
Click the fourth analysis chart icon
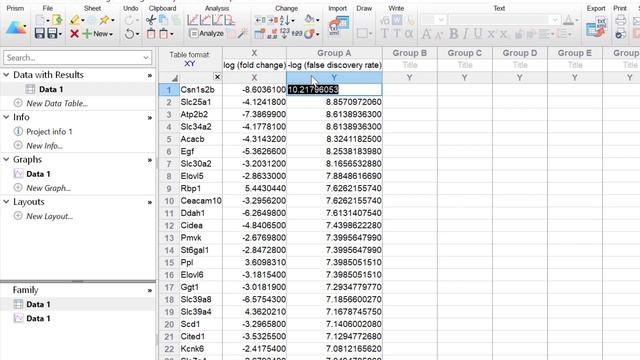click(230, 20)
